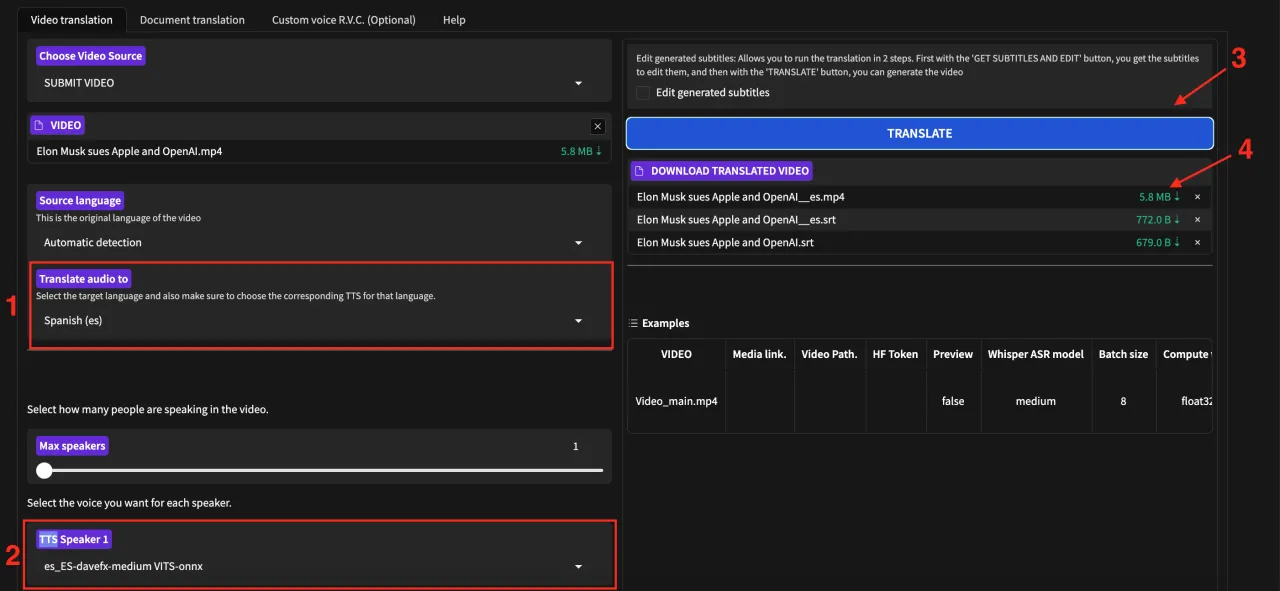Select the Video_main.mp4 example row
Screen dimensions: 1280x591
pos(676,401)
